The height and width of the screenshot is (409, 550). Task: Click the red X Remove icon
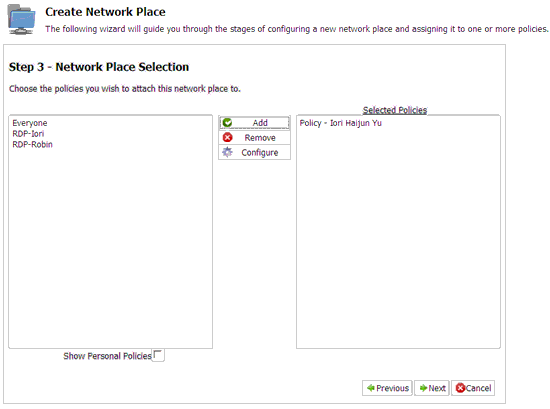(x=227, y=138)
